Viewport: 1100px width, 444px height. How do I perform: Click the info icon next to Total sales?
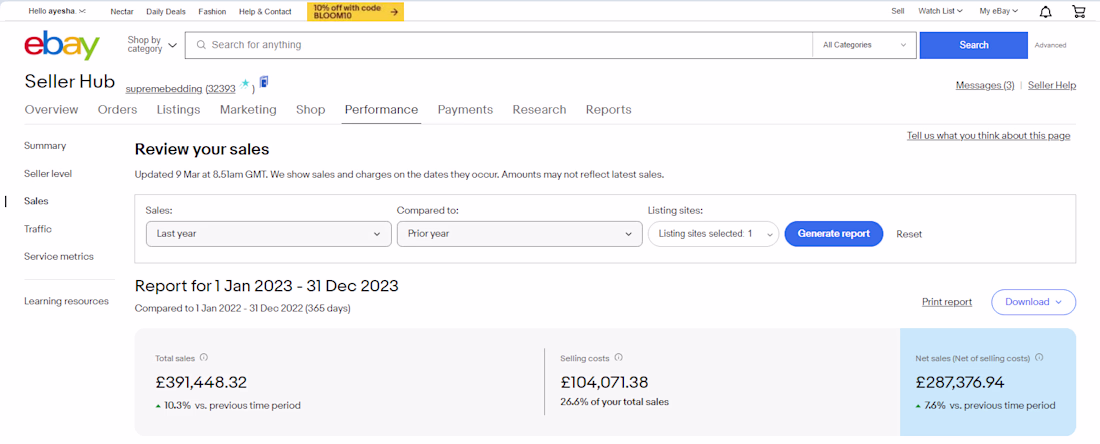pyautogui.click(x=203, y=357)
